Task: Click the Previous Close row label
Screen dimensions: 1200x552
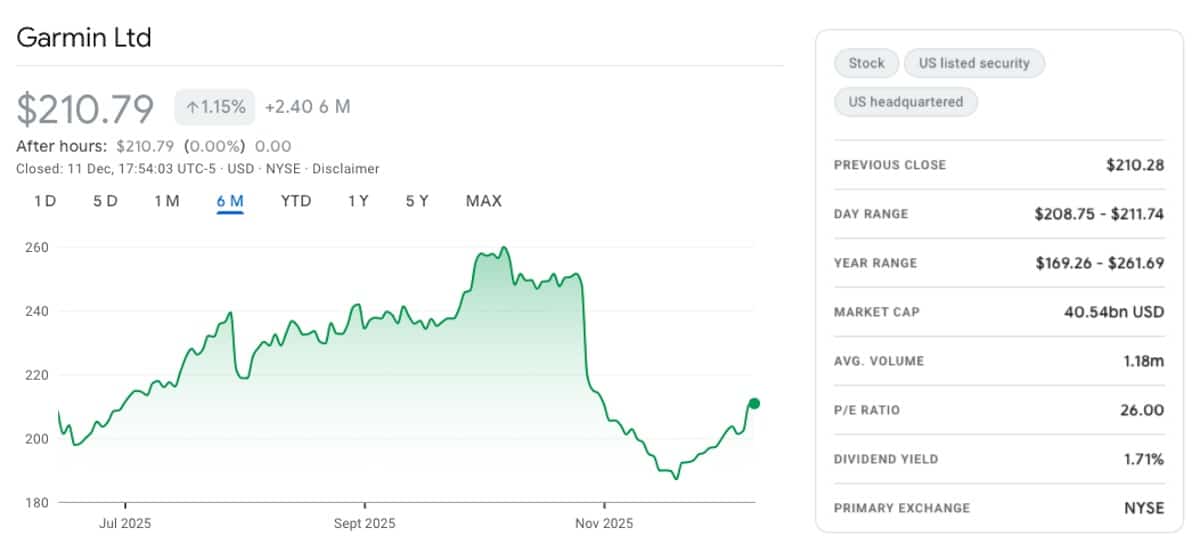Action: [889, 165]
